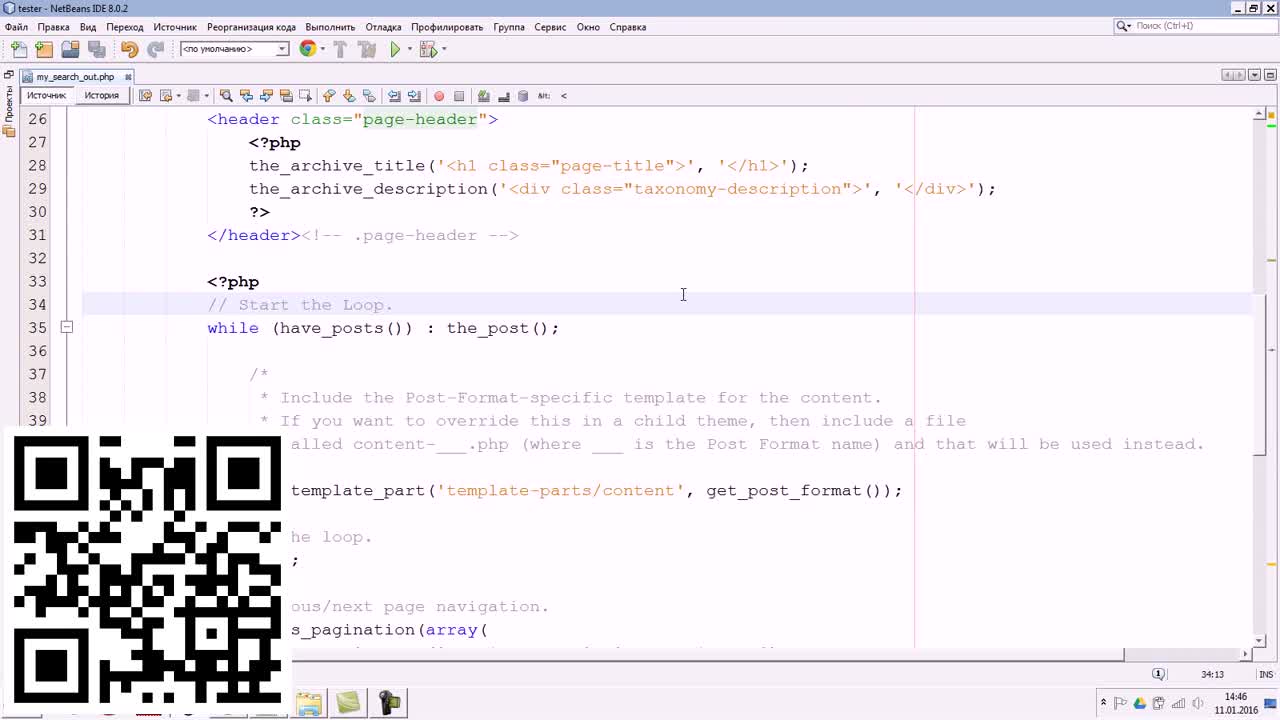This screenshot has width=1280, height=720.
Task: Go to previous bookmark icon
Action: tap(329, 96)
